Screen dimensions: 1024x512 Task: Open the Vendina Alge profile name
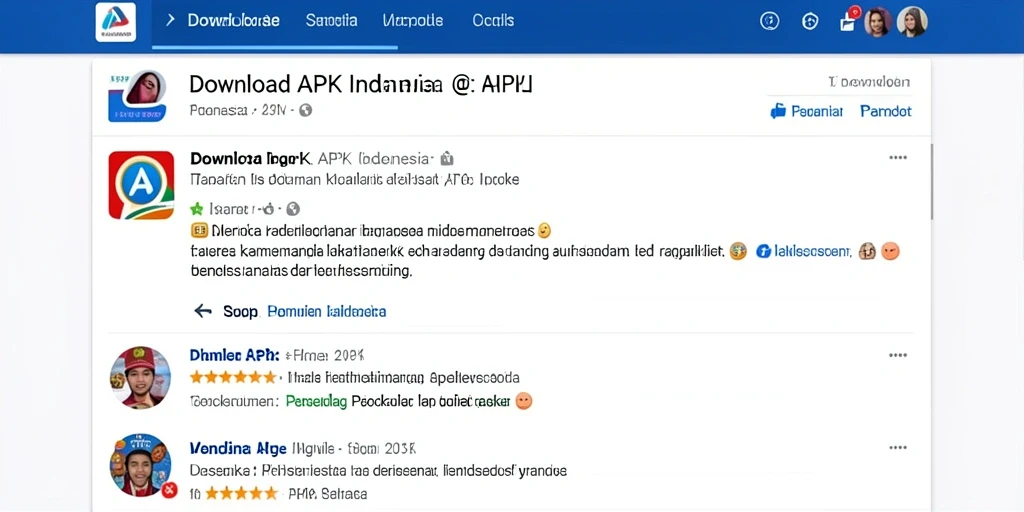pyautogui.click(x=238, y=449)
